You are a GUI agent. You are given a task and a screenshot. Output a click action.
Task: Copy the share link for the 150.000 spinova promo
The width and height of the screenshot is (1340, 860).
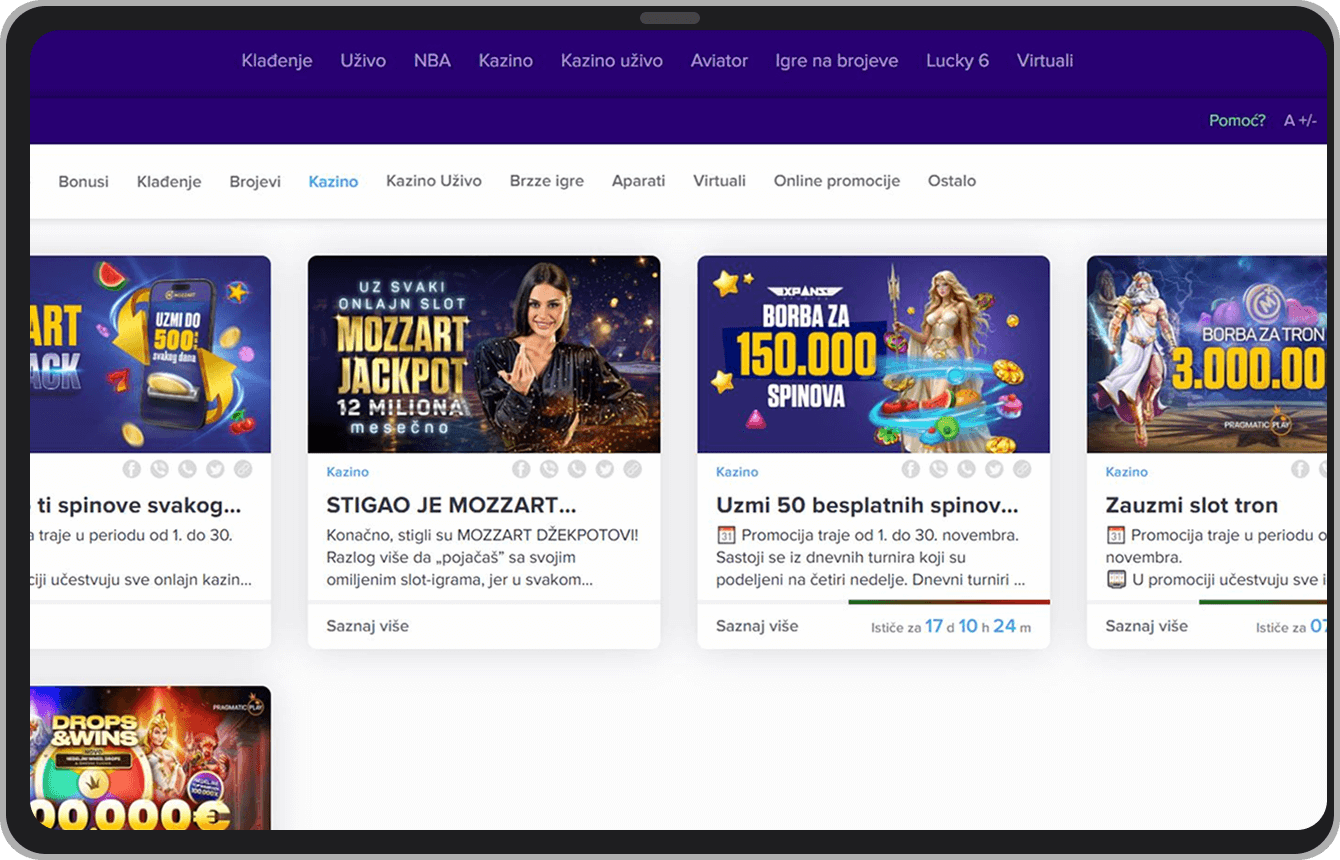[x=1022, y=468]
